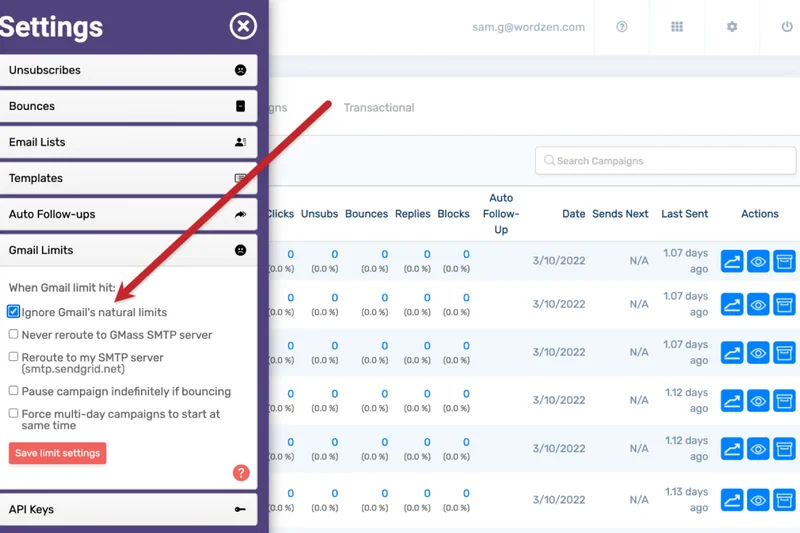The image size is (800, 533).
Task: Expand the Auto Follow-ups section
Action: tap(128, 214)
